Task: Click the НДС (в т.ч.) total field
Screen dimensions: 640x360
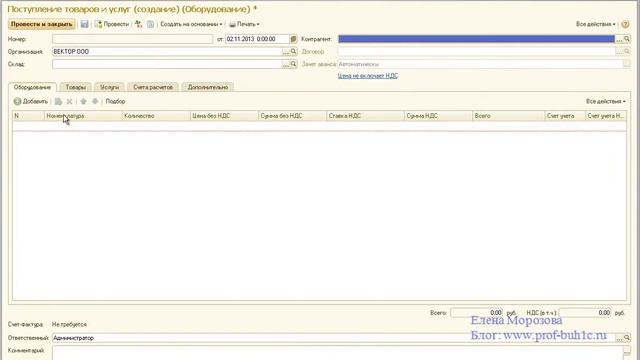Action: [x=585, y=313]
